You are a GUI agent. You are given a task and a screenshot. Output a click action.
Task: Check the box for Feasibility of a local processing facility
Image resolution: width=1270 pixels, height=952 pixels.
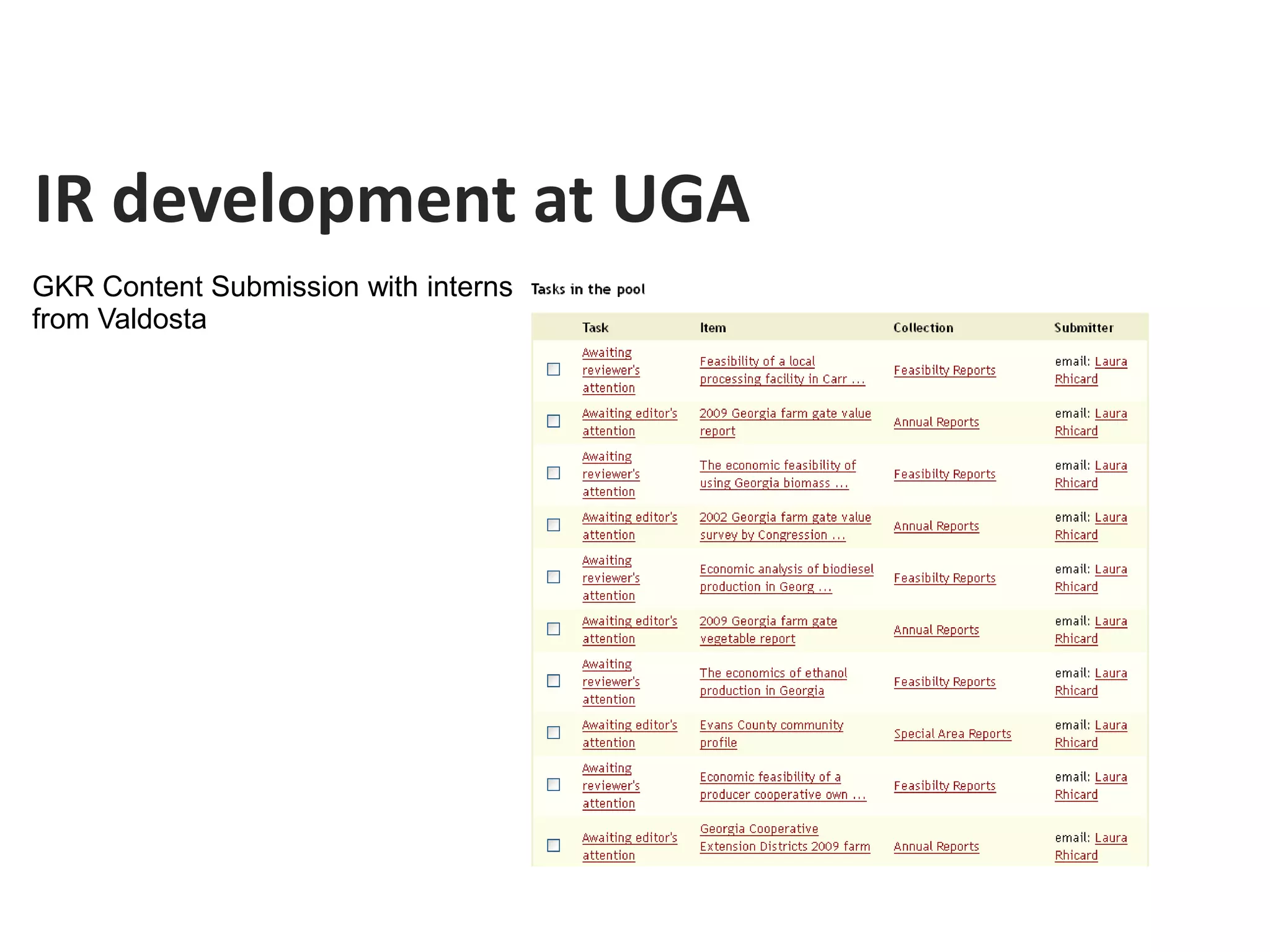pos(554,369)
